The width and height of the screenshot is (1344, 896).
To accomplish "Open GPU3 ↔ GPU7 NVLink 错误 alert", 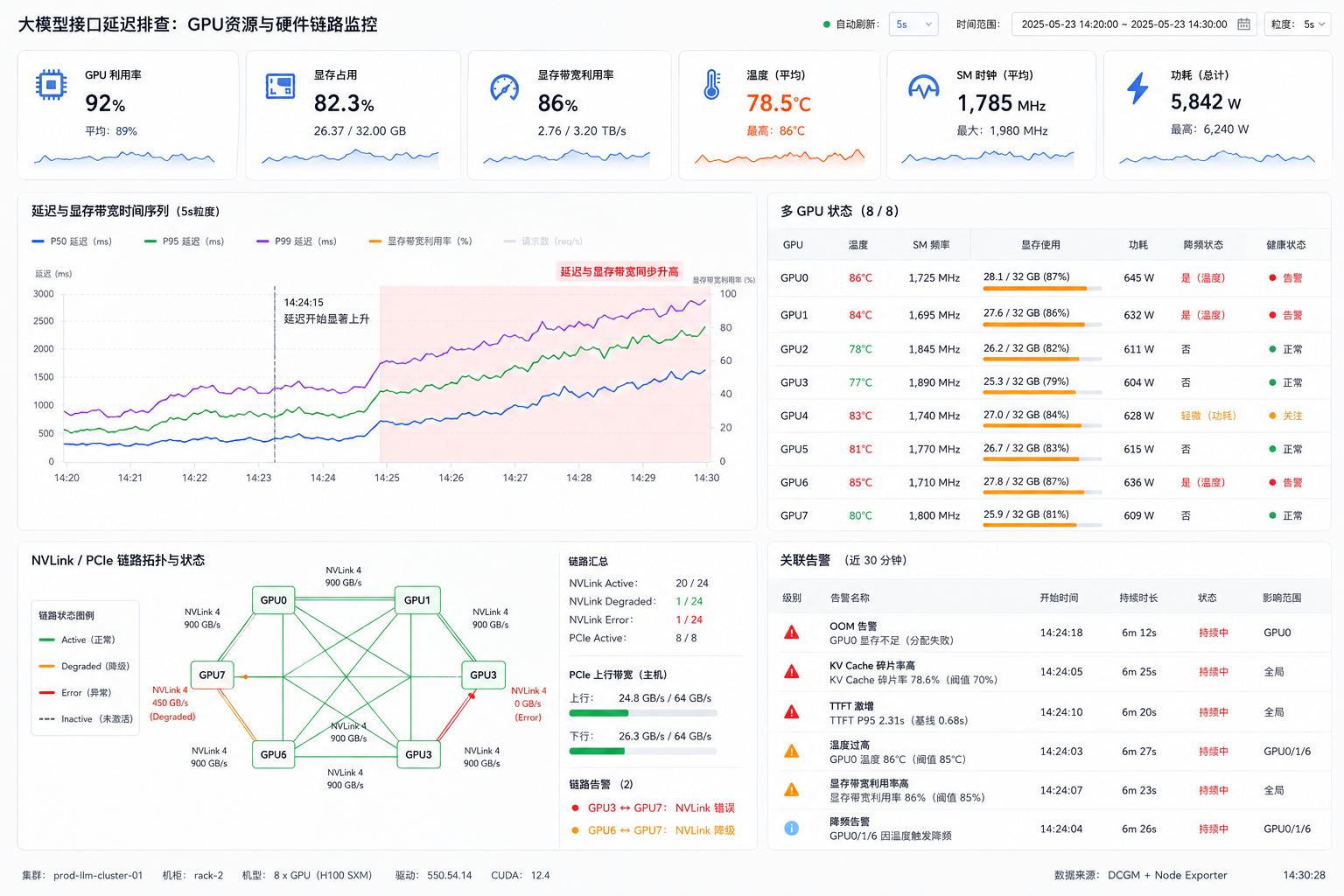I will [653, 808].
